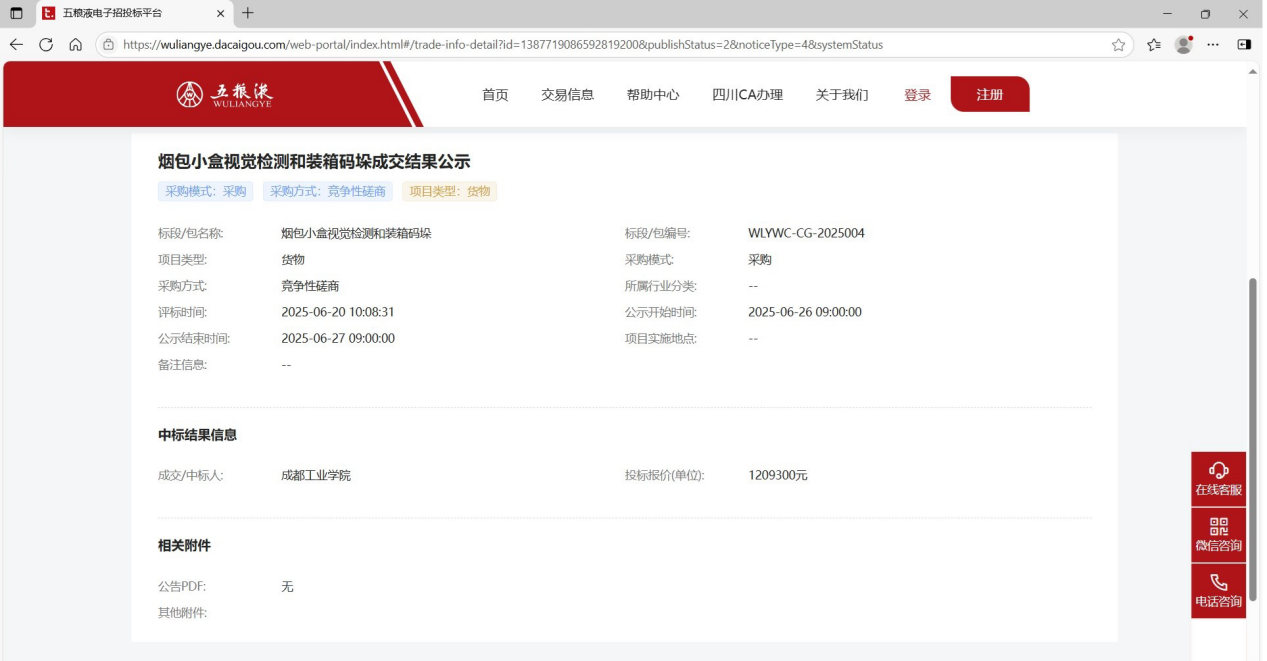Viewport: 1267px width, 661px height.
Task: View site information lock icon
Action: click(108, 45)
